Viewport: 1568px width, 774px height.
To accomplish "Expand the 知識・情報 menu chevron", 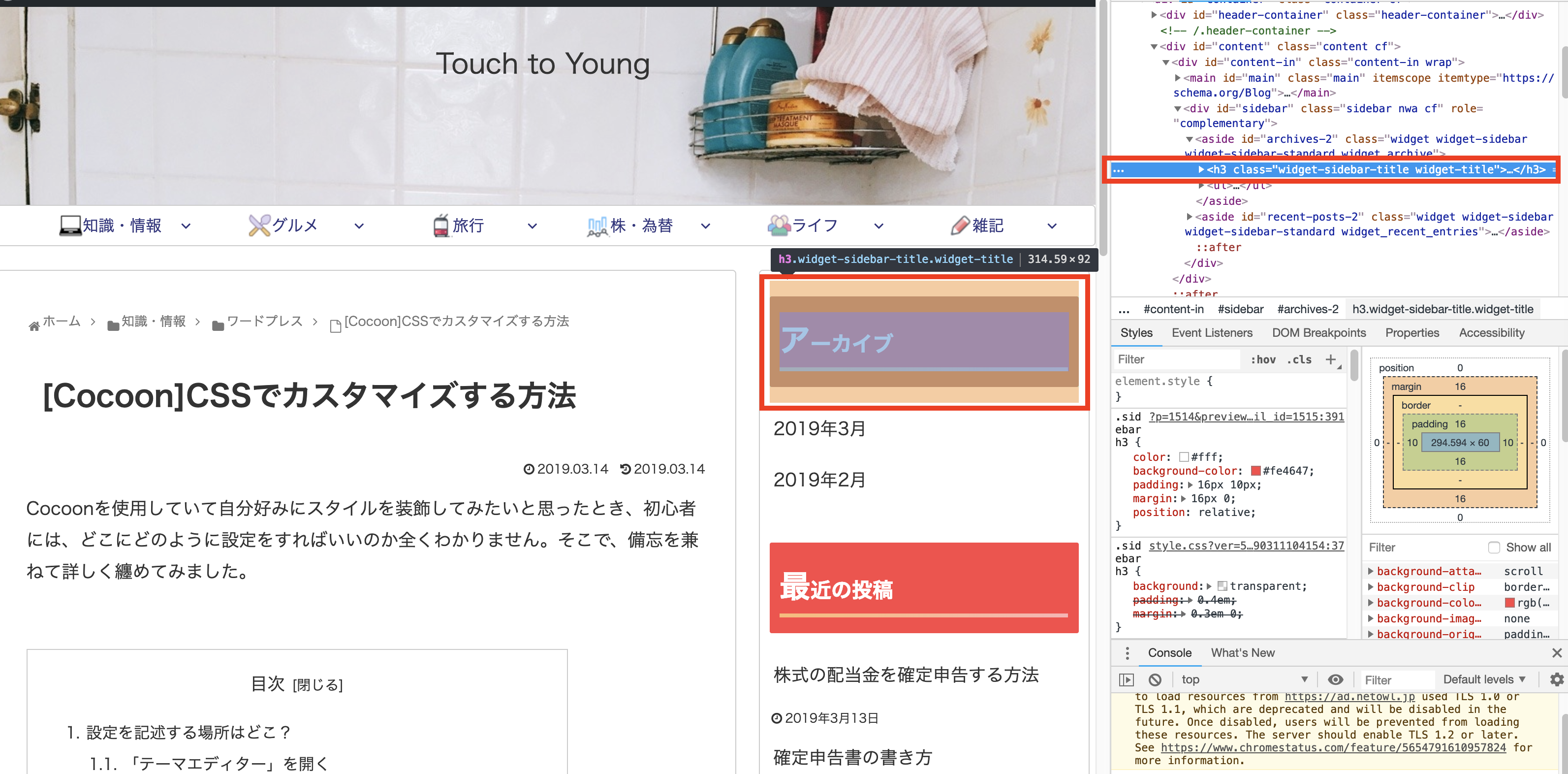I will point(186,226).
